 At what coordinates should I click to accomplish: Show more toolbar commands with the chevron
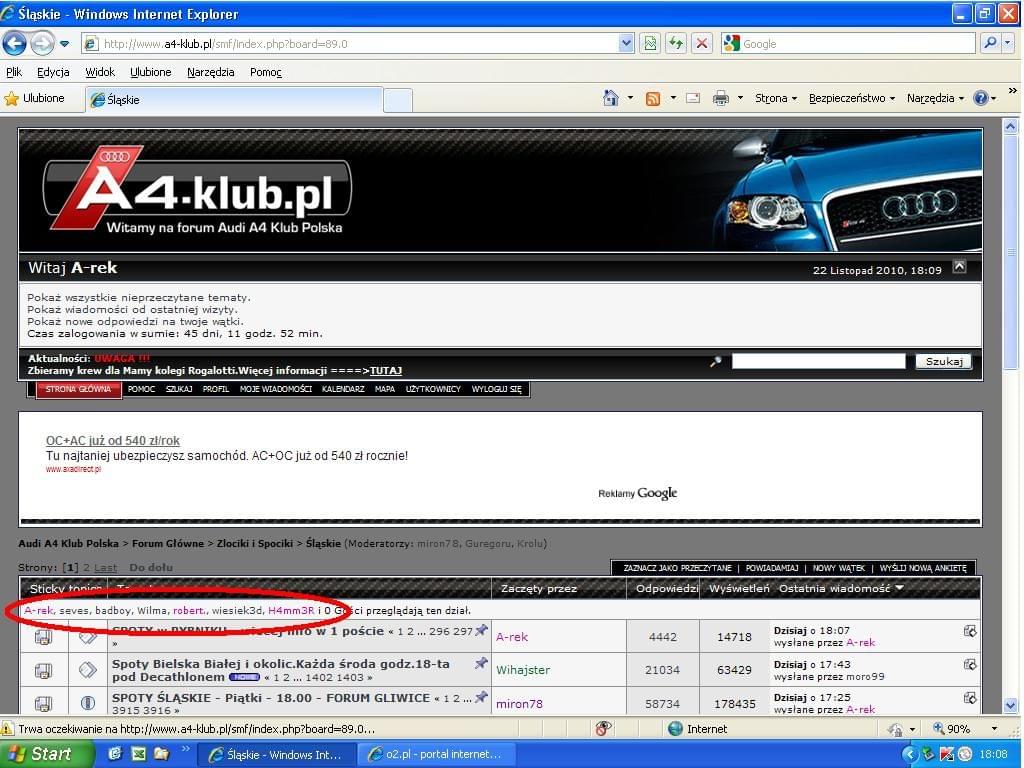click(1013, 91)
